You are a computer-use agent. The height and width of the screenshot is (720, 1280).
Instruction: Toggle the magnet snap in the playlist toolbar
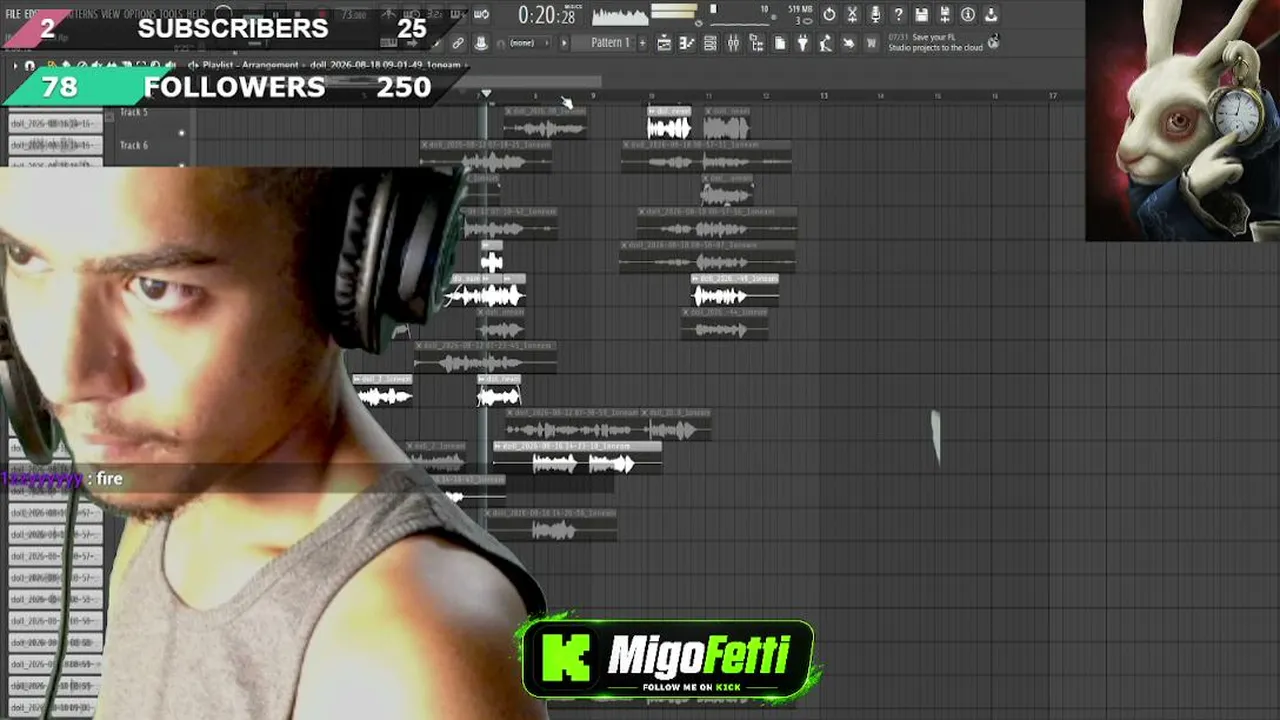(x=29, y=66)
